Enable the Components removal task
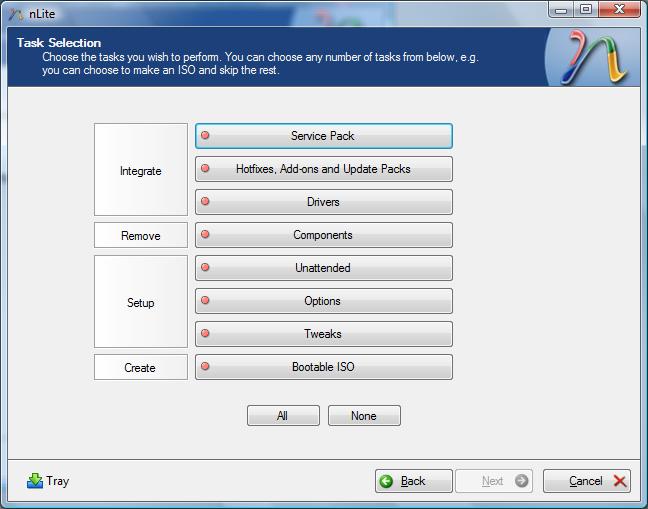Screen dimensions: 648x509 324,235
